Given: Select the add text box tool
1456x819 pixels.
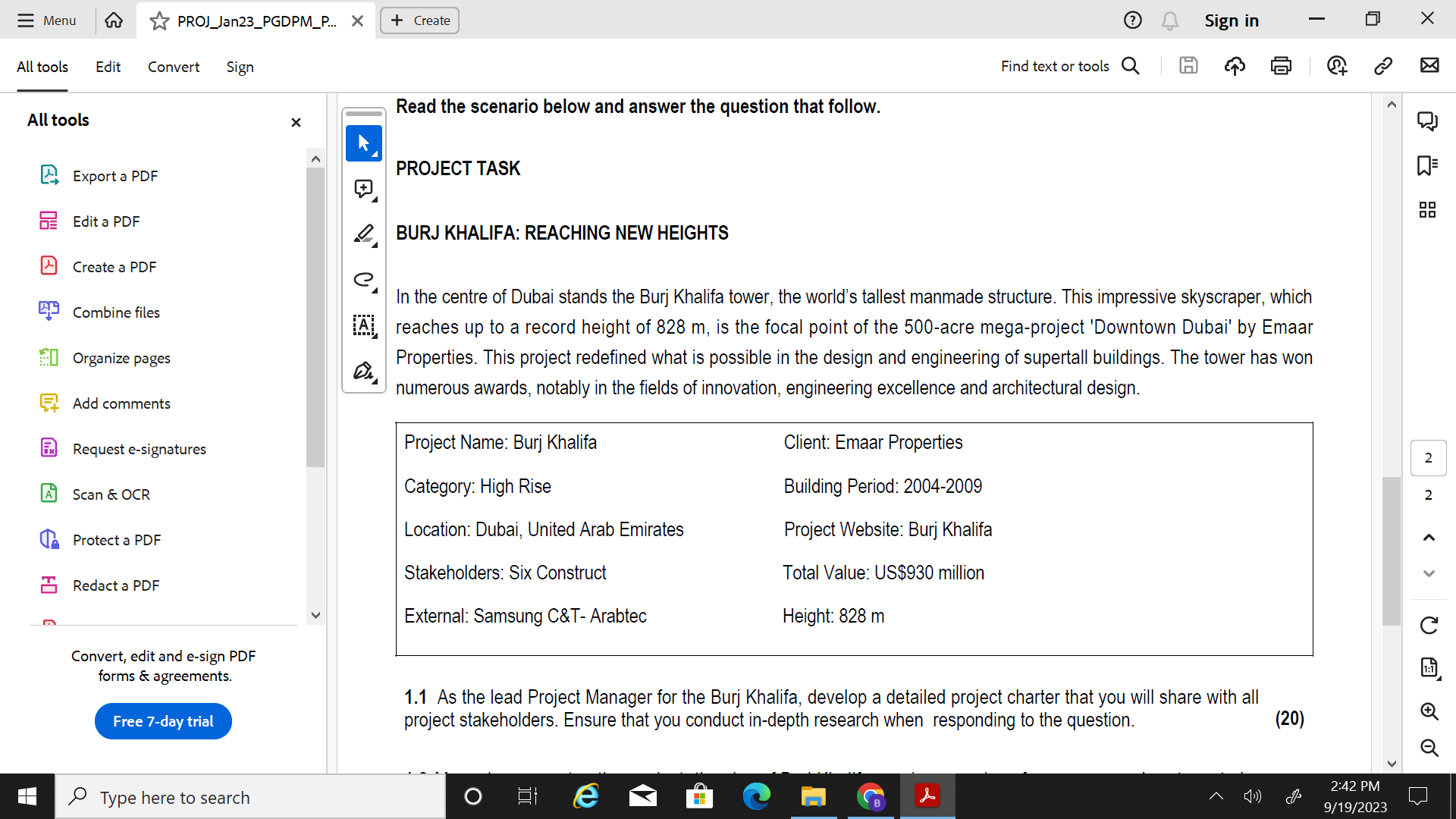Looking at the screenshot, I should click(364, 326).
